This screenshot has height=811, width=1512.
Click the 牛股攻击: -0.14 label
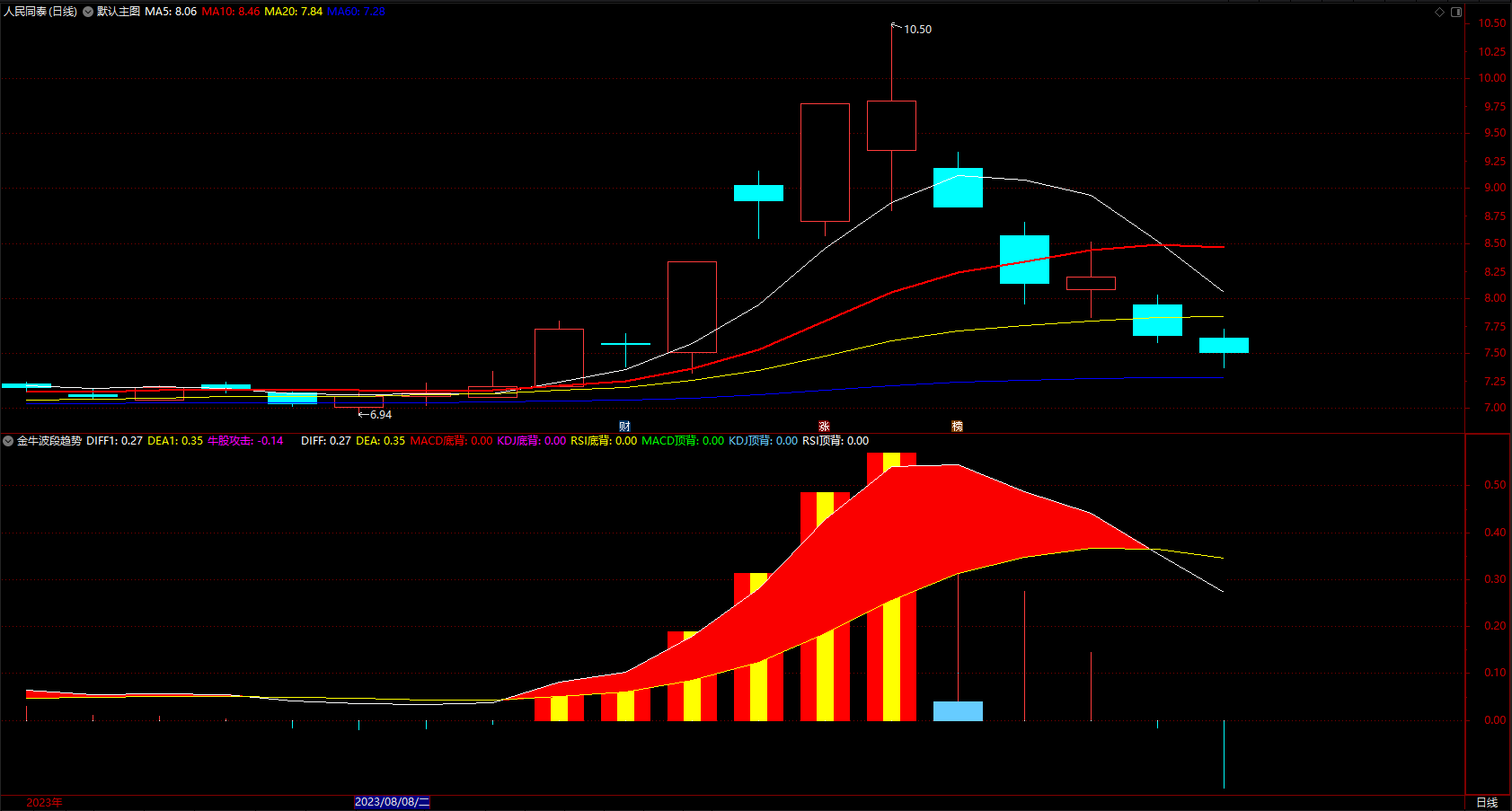pos(245,441)
